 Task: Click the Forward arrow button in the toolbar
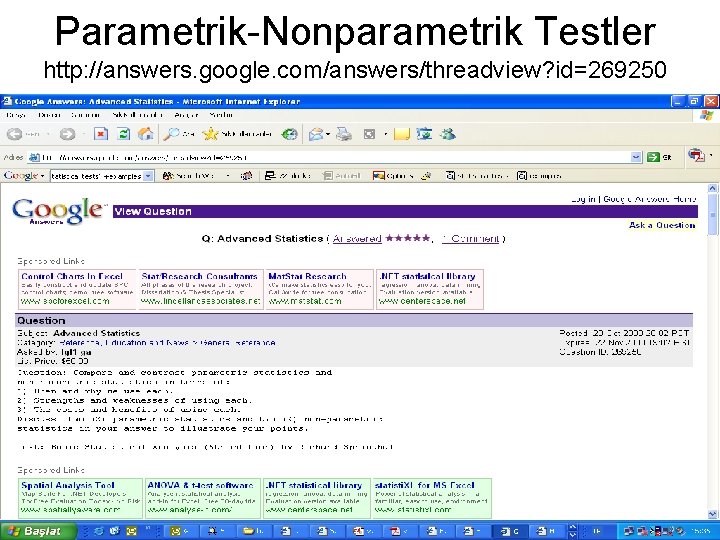coord(68,134)
